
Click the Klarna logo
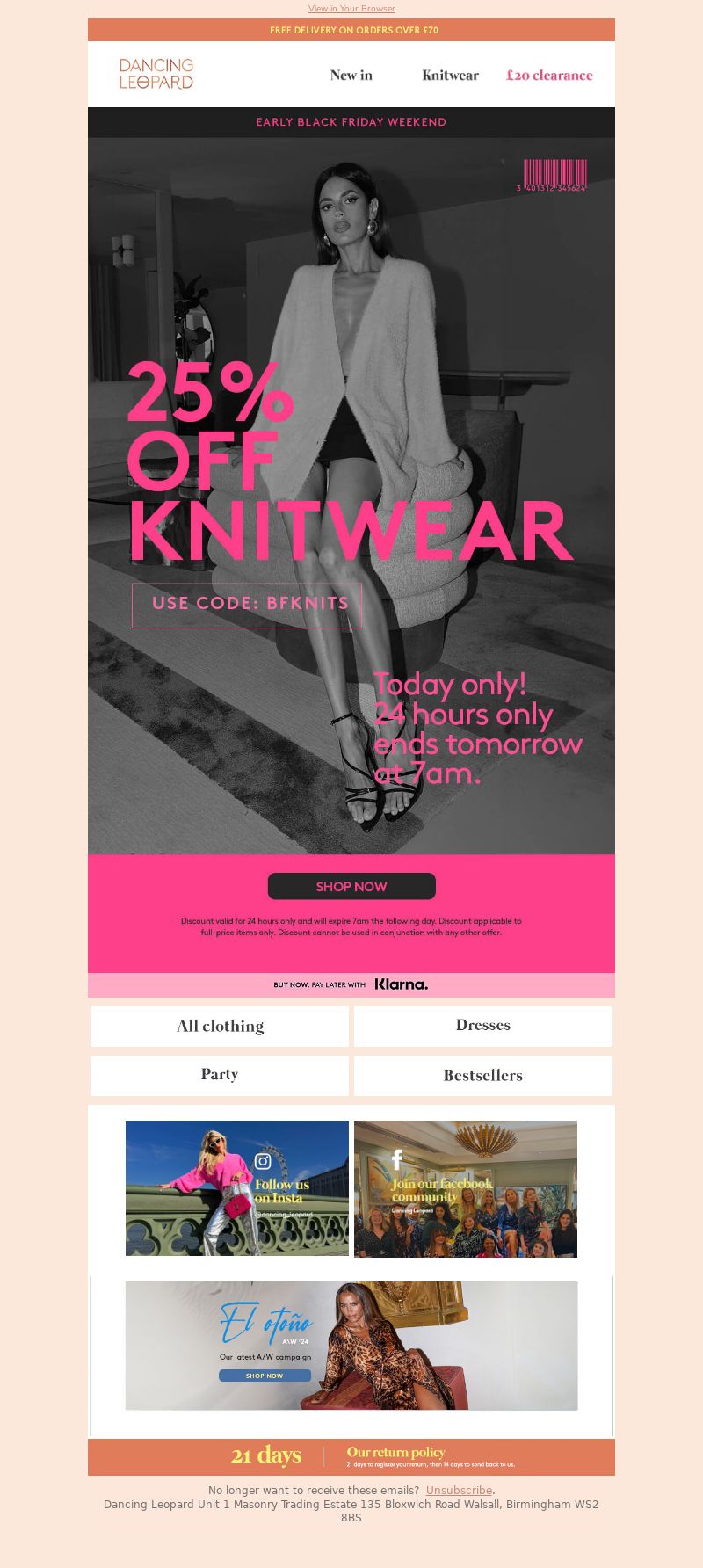pos(402,984)
